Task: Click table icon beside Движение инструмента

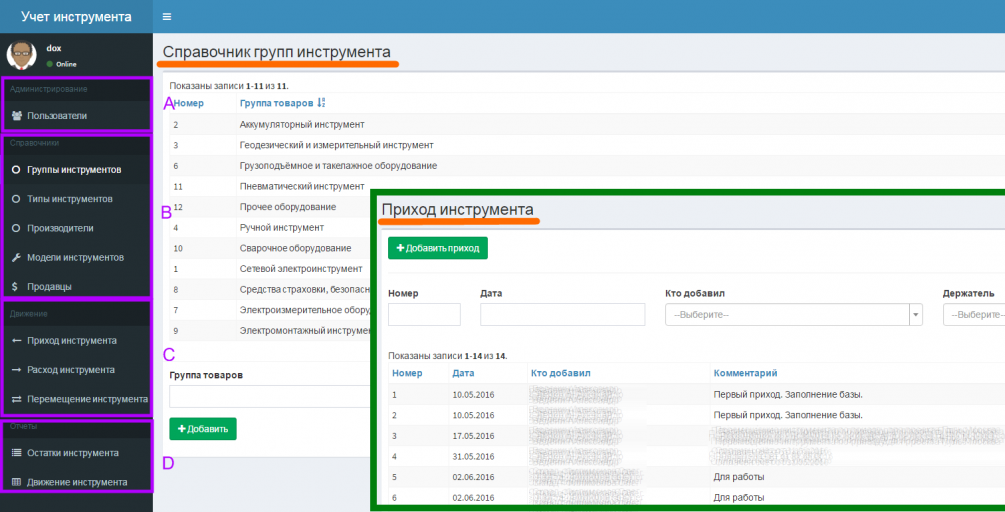Action: click(x=17, y=482)
